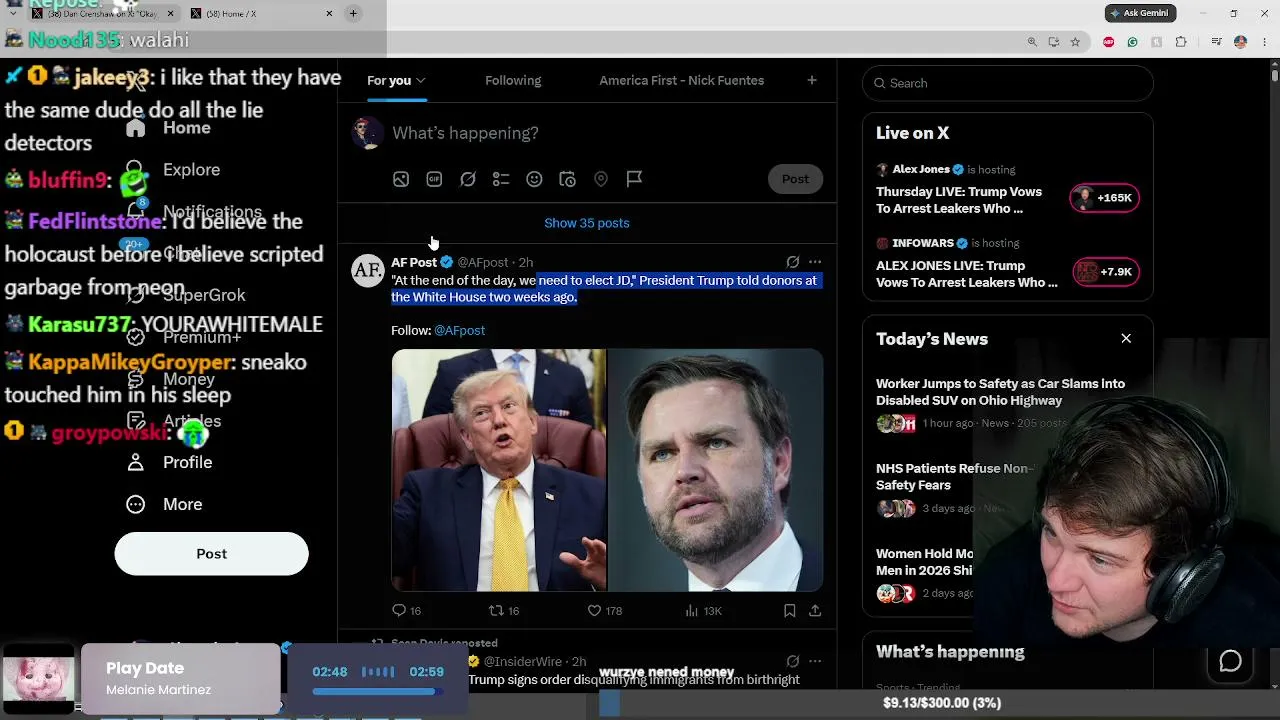
Task: Open more options on InsiderWire post
Action: click(x=815, y=661)
